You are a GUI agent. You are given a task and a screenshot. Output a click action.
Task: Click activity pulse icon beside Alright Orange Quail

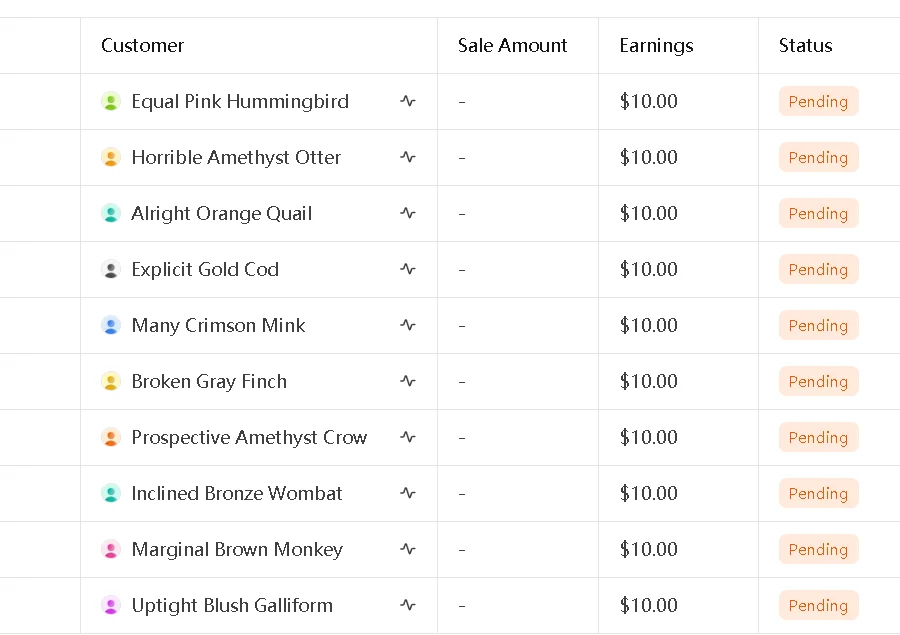(x=408, y=213)
